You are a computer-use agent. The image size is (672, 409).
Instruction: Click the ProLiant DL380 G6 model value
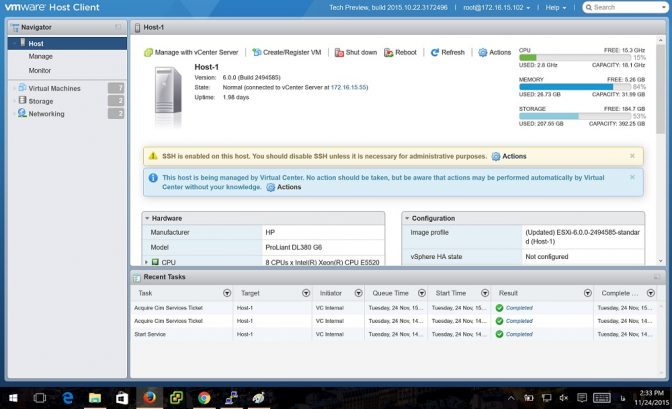click(x=293, y=247)
